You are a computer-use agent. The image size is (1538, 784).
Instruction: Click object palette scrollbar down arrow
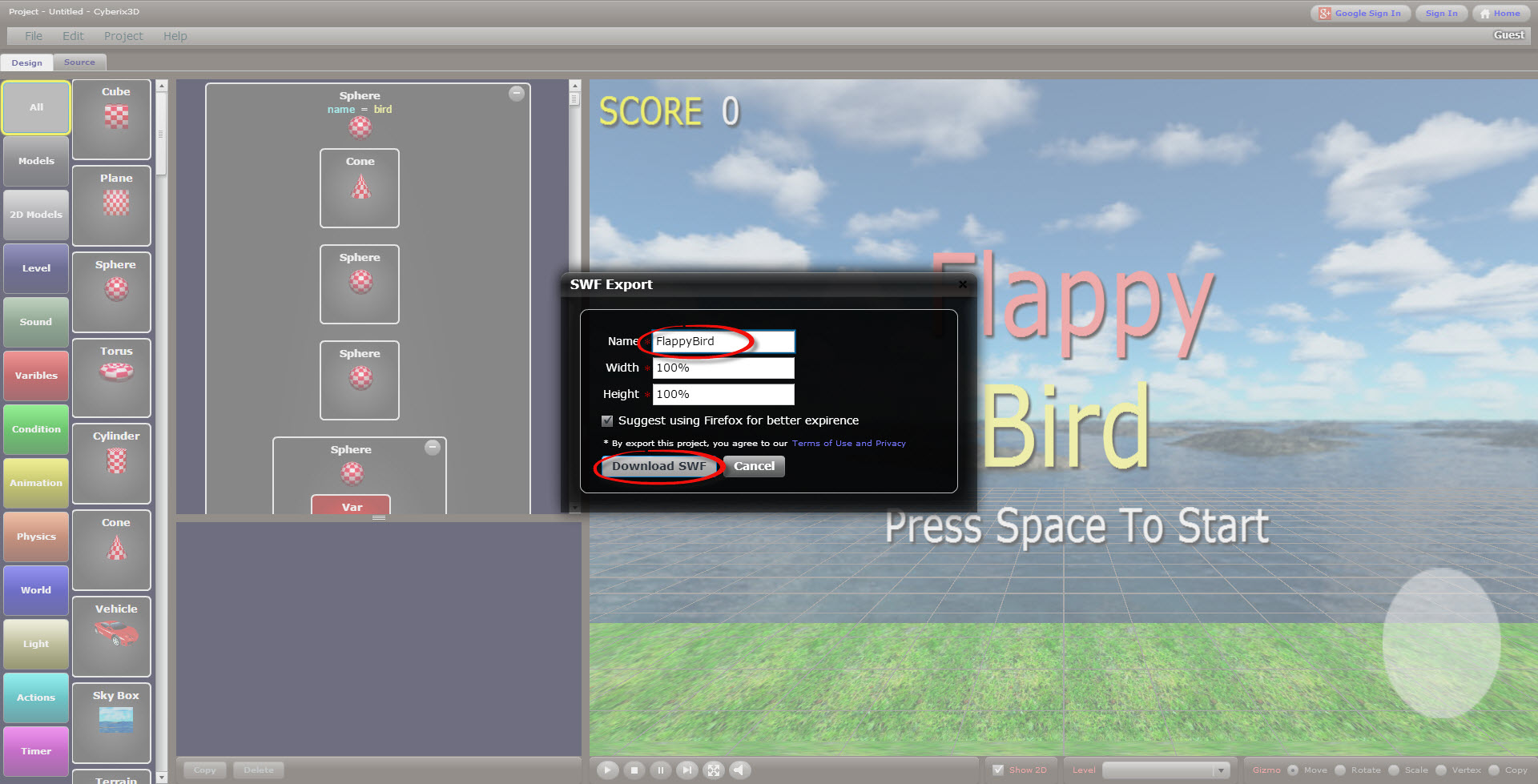click(x=162, y=777)
